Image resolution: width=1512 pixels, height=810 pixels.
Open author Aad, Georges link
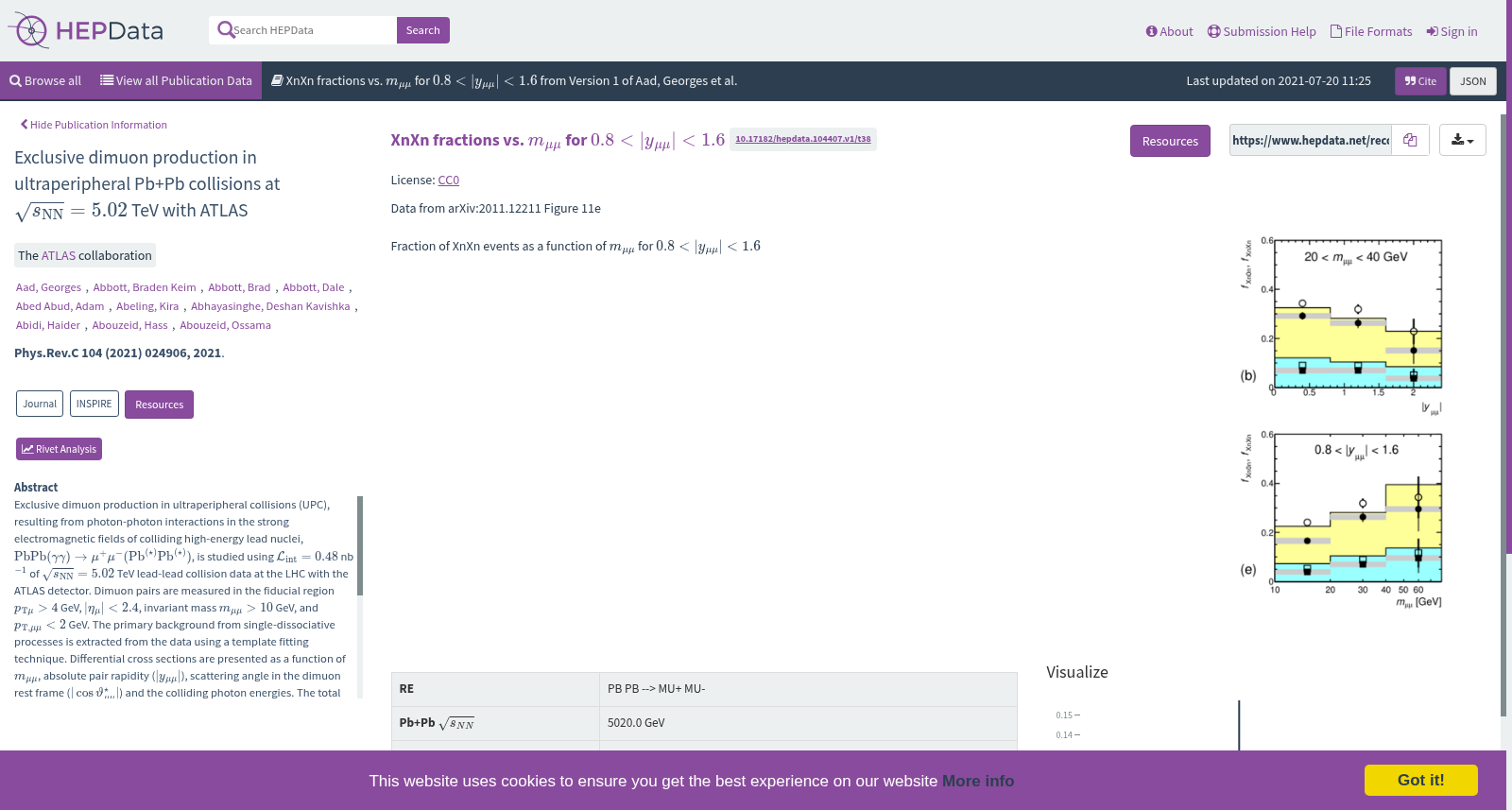pos(48,287)
